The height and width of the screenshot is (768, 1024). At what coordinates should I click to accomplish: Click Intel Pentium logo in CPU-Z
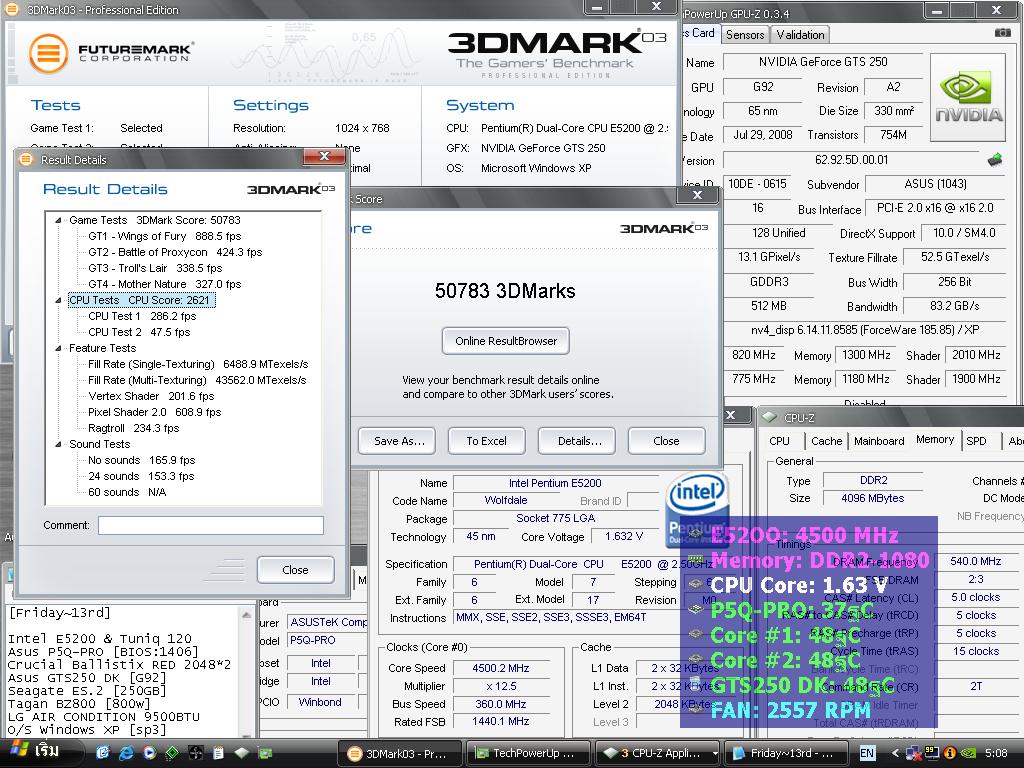[x=697, y=509]
